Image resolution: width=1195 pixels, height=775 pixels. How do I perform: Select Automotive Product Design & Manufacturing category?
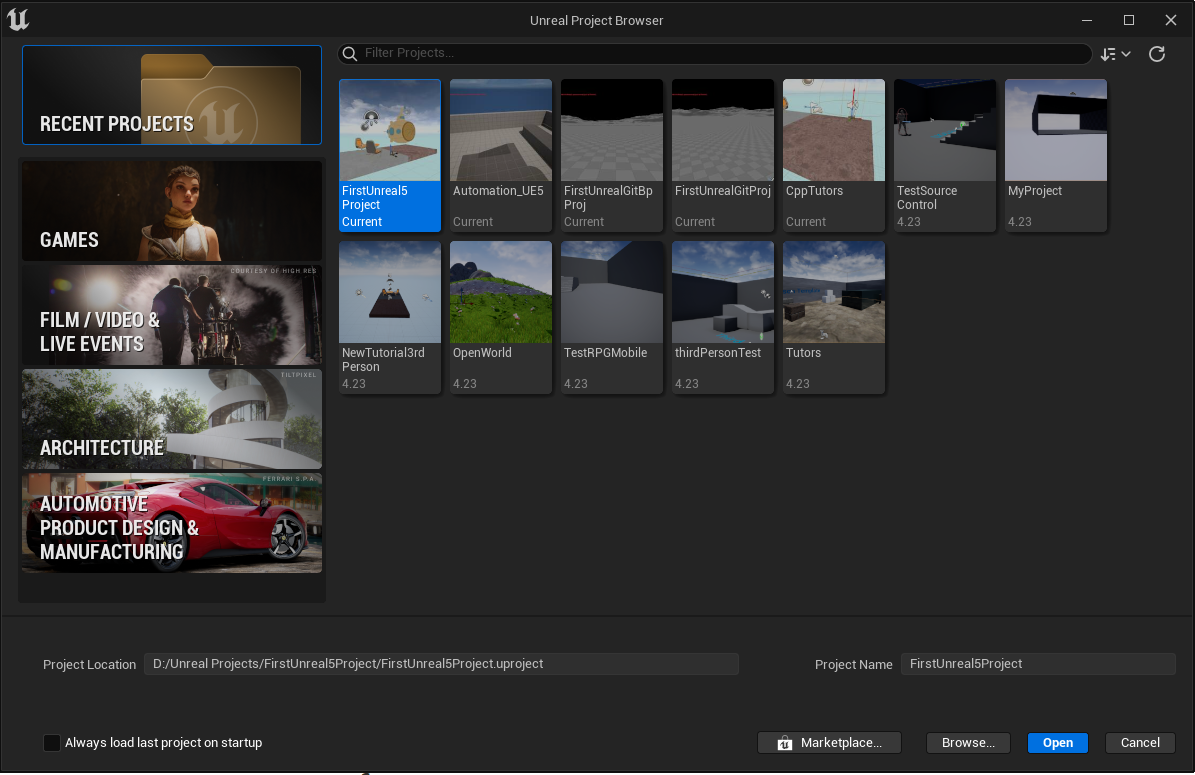tap(172, 523)
